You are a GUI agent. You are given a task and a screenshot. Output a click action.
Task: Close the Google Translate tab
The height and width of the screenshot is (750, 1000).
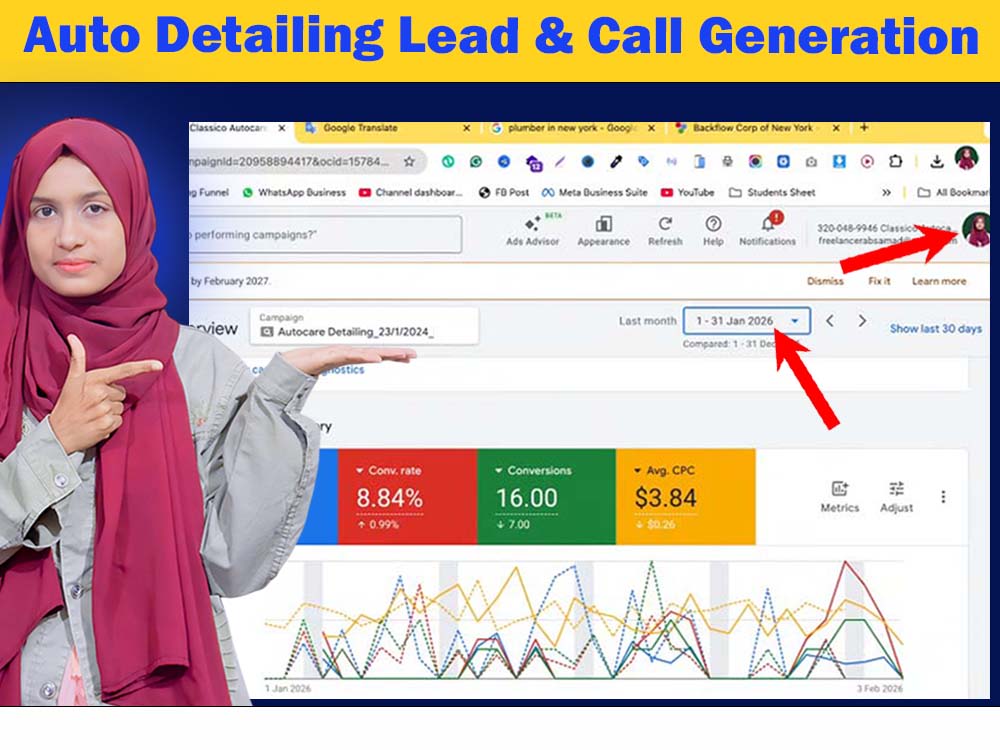[x=466, y=128]
